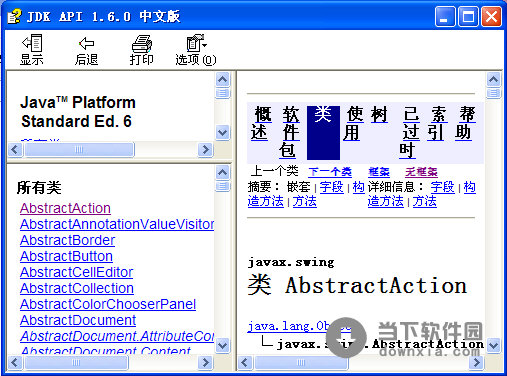Open the AbstractButton class link

point(66,256)
